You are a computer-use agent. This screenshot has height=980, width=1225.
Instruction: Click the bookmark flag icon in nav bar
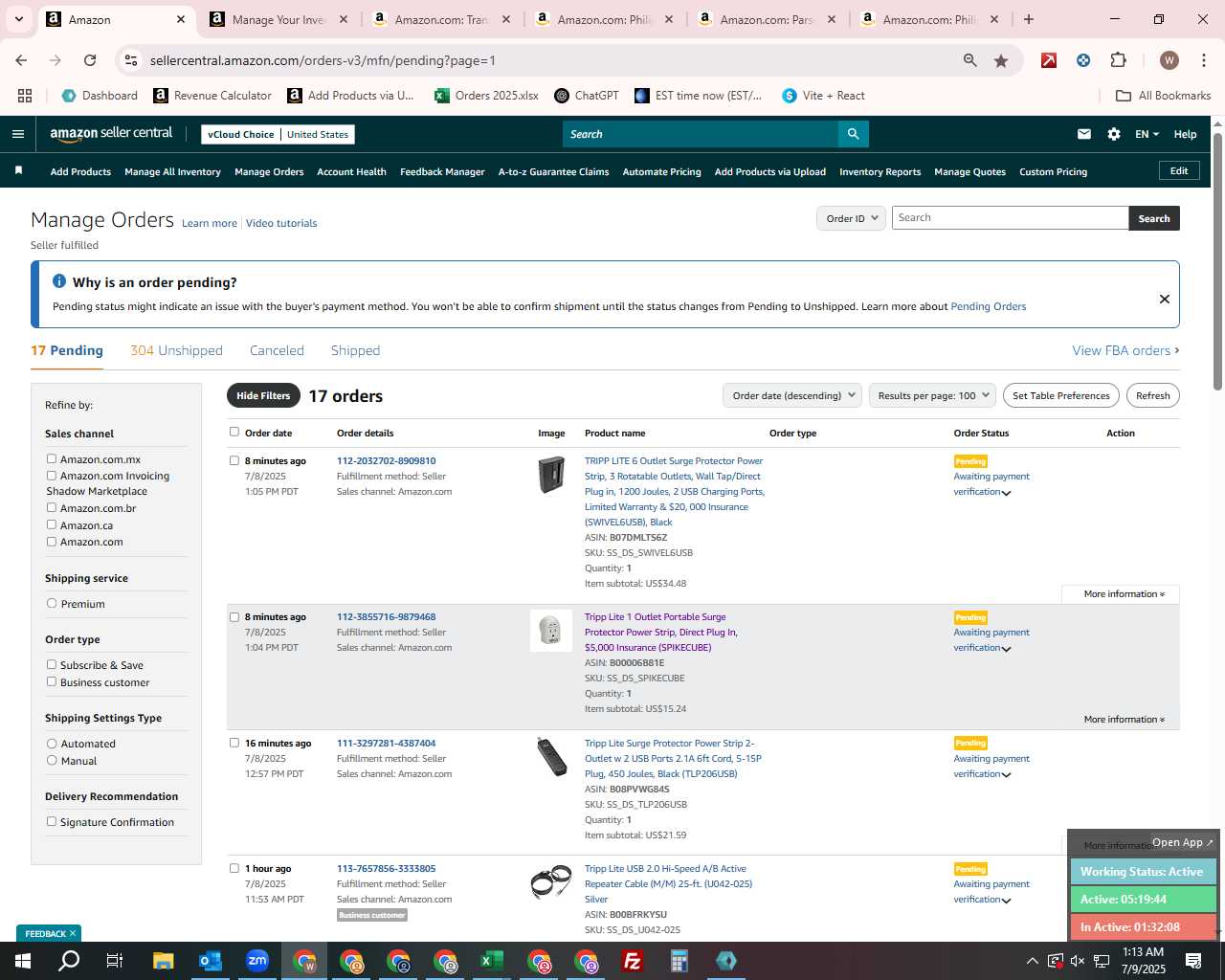(18, 171)
